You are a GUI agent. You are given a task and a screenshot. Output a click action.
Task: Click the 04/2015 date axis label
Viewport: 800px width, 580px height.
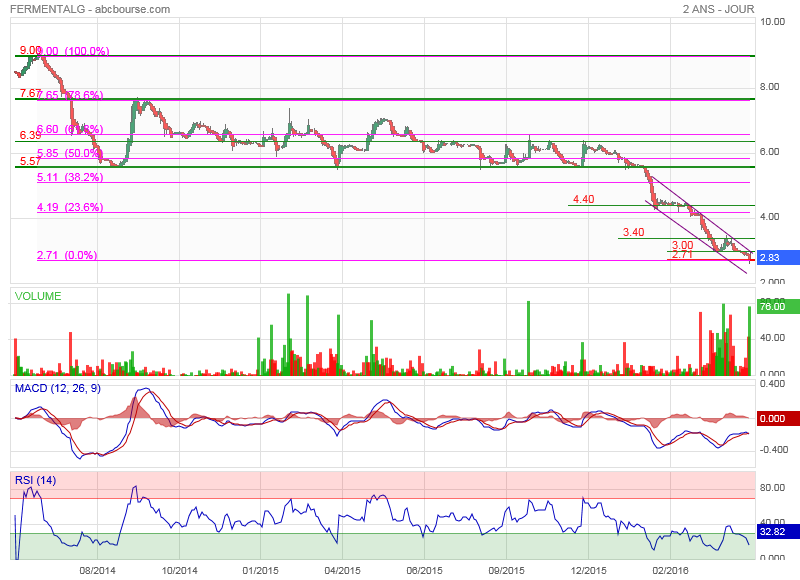[342, 570]
